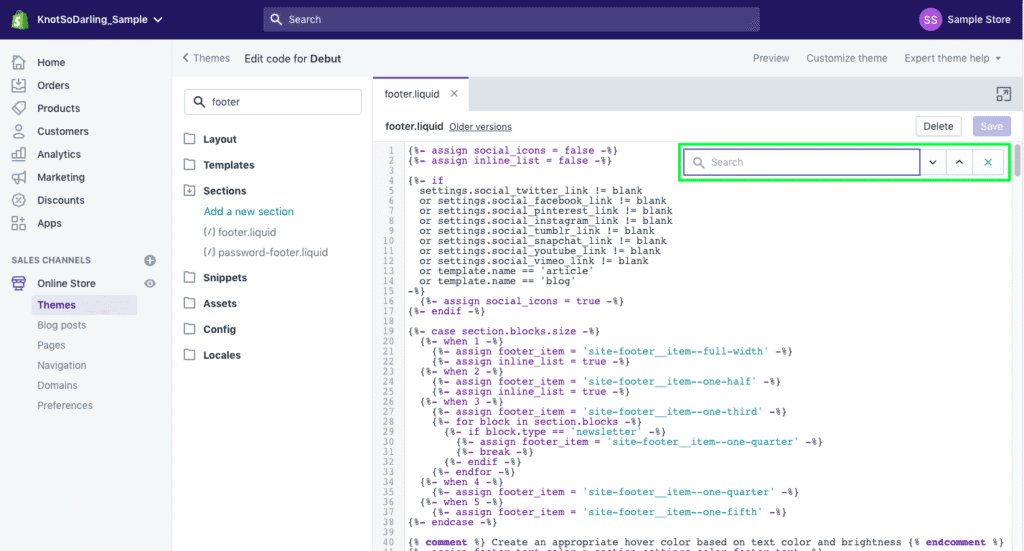Go to previous search match arrow
The height and width of the screenshot is (551, 1024).
959,163
